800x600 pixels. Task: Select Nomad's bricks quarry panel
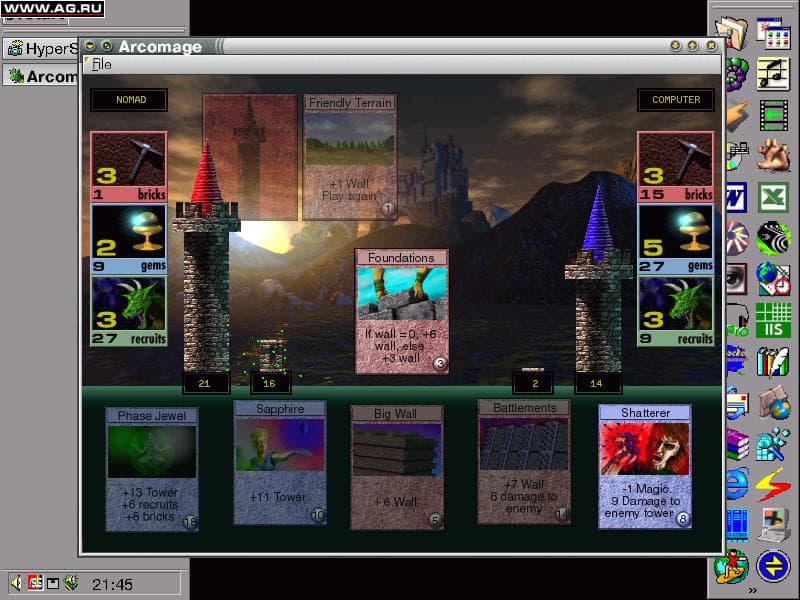[x=129, y=167]
